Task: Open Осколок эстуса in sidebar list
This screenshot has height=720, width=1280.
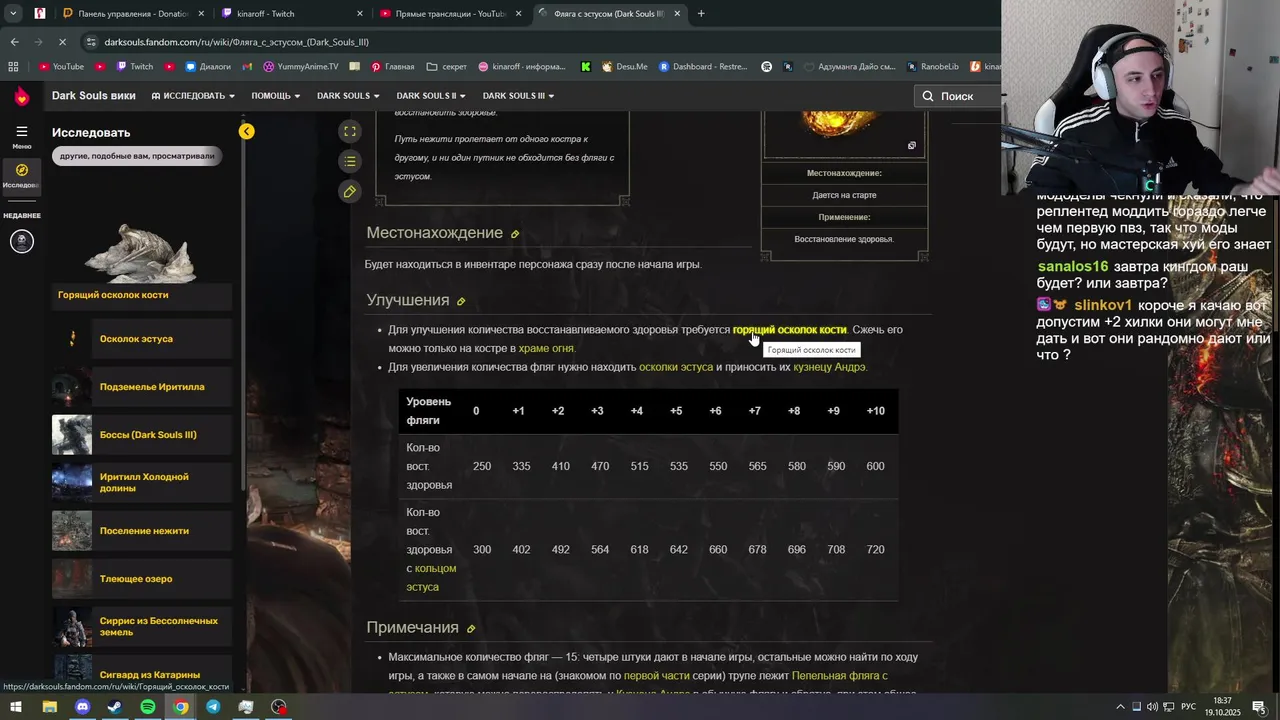Action: (142, 339)
